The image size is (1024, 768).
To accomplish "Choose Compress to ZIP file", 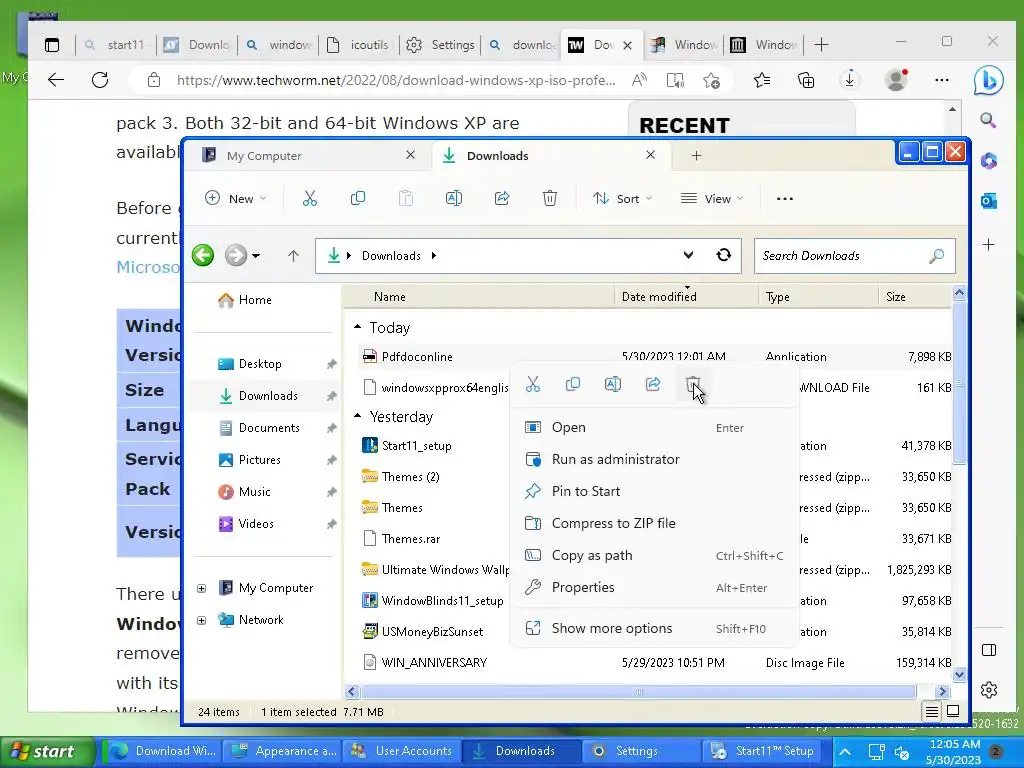I will (x=653, y=523).
